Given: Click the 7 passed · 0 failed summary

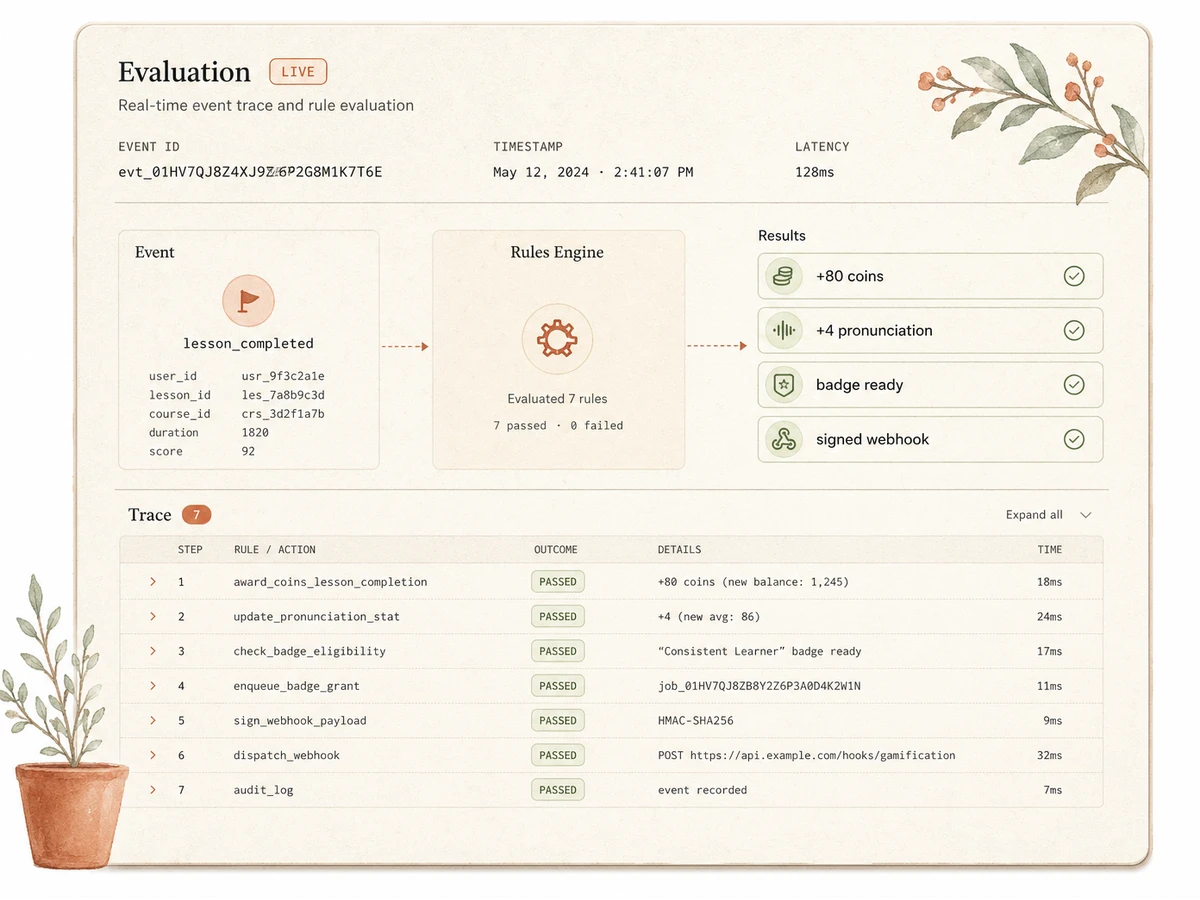Looking at the screenshot, I should tap(558, 426).
